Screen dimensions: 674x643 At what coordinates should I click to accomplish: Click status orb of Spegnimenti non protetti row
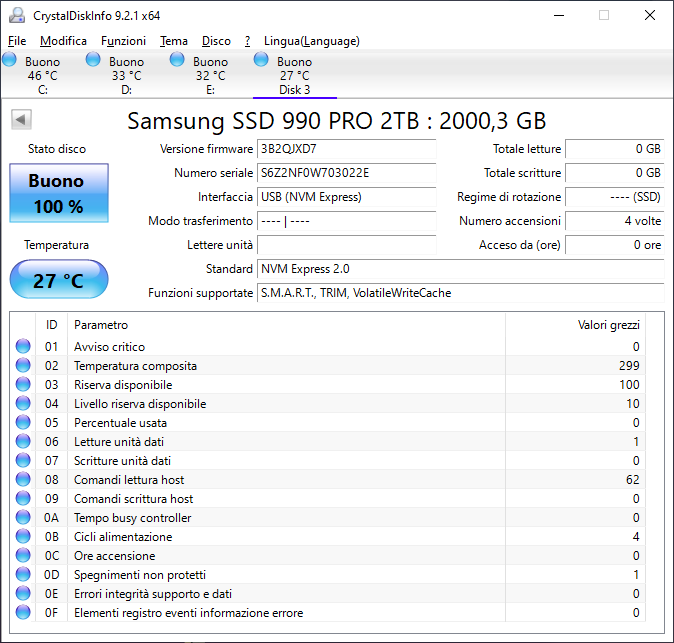tap(23, 574)
